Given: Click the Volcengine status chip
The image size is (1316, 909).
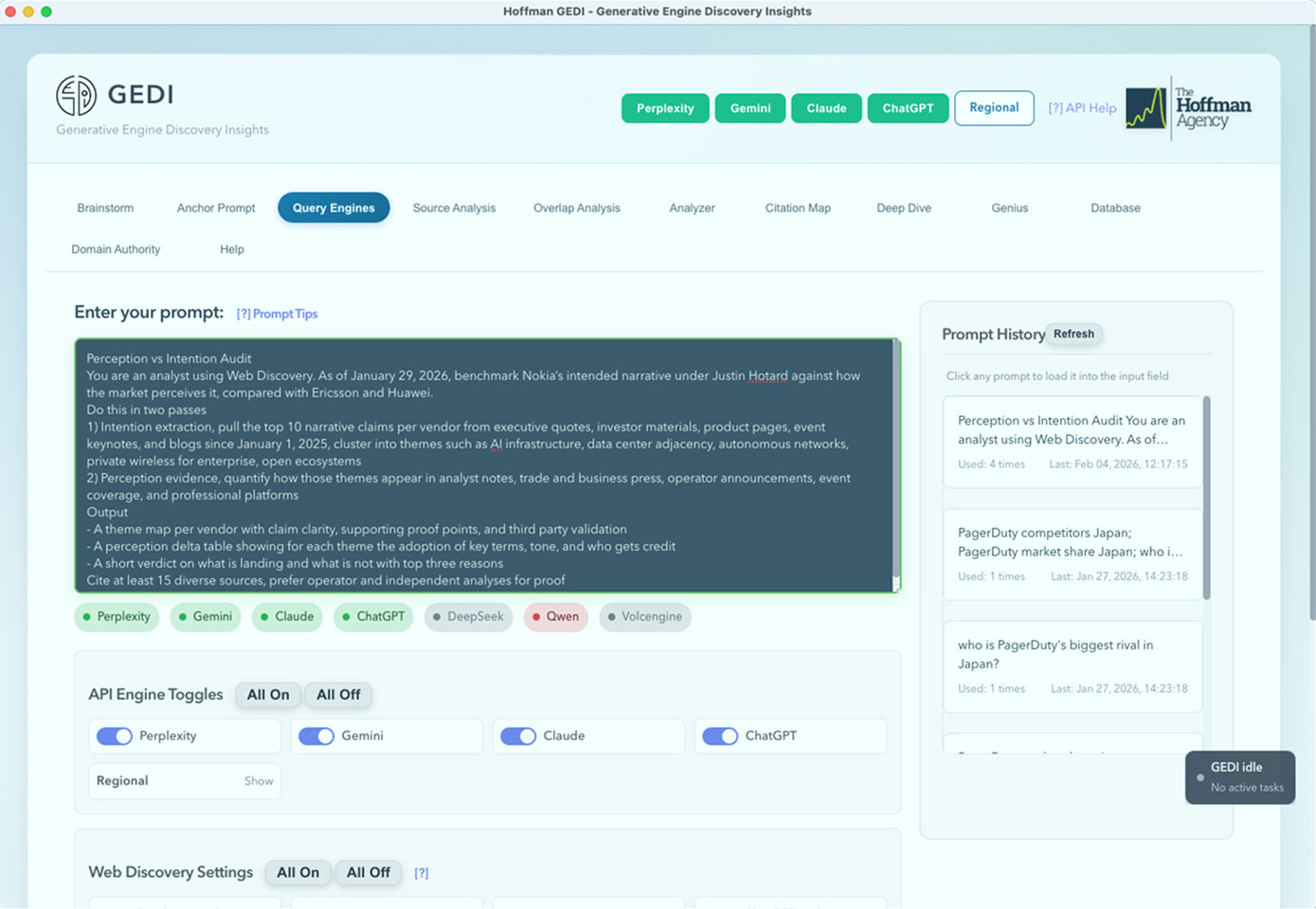Looking at the screenshot, I should coord(645,616).
